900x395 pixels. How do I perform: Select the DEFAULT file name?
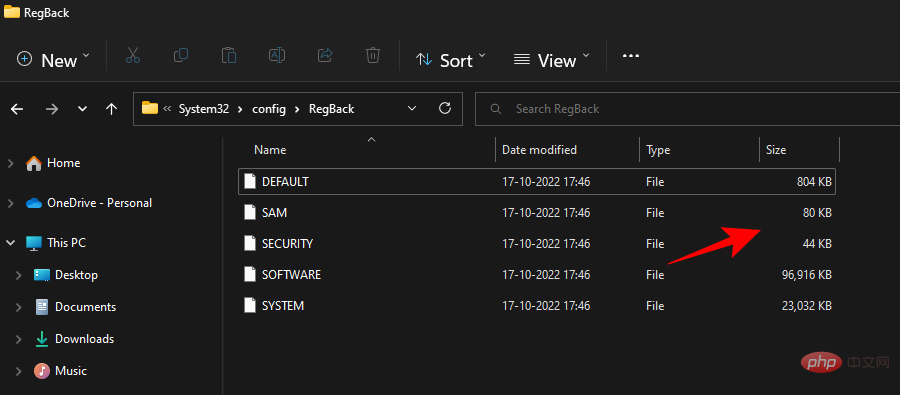point(285,181)
